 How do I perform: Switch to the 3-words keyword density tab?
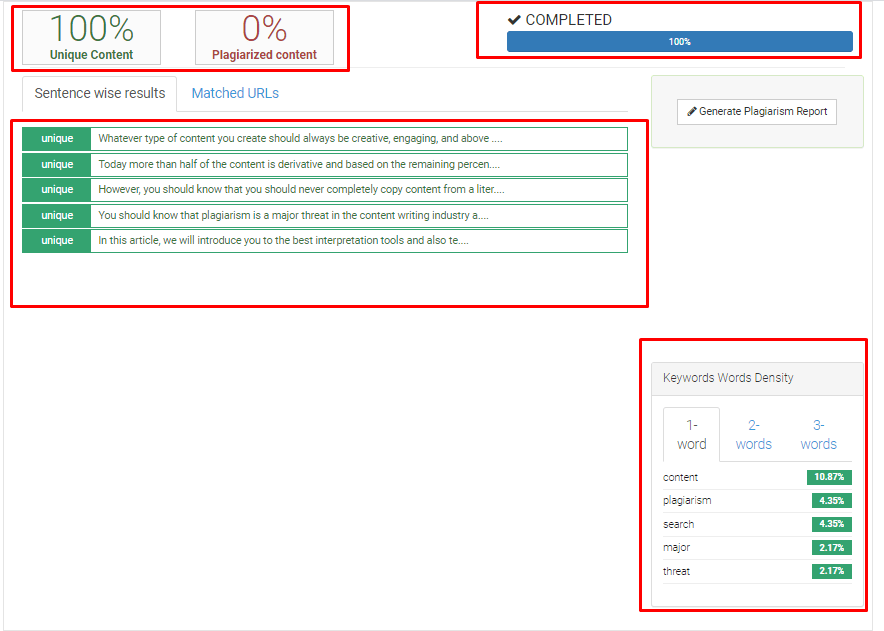pyautogui.click(x=819, y=434)
